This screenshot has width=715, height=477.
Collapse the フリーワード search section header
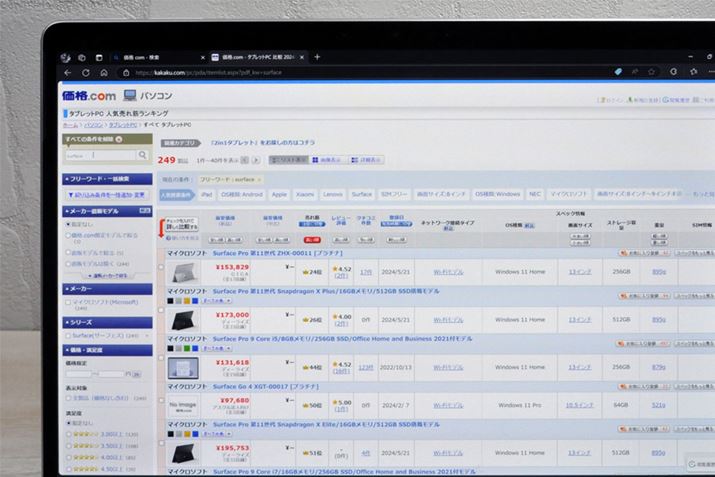tap(107, 179)
